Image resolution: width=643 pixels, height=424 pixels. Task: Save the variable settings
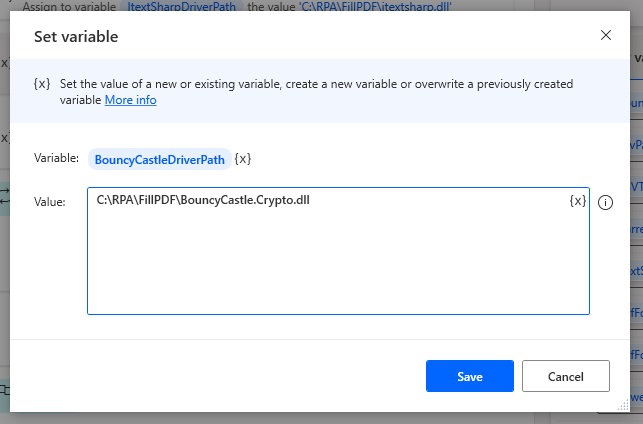[470, 376]
